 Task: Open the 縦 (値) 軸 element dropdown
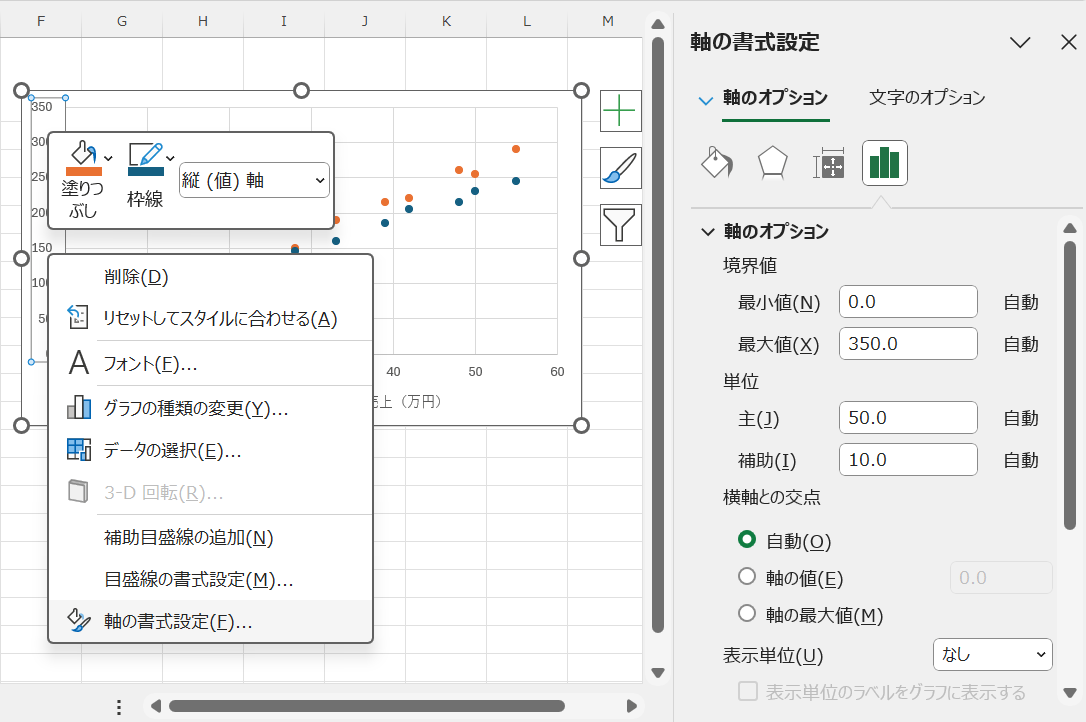tap(254, 180)
